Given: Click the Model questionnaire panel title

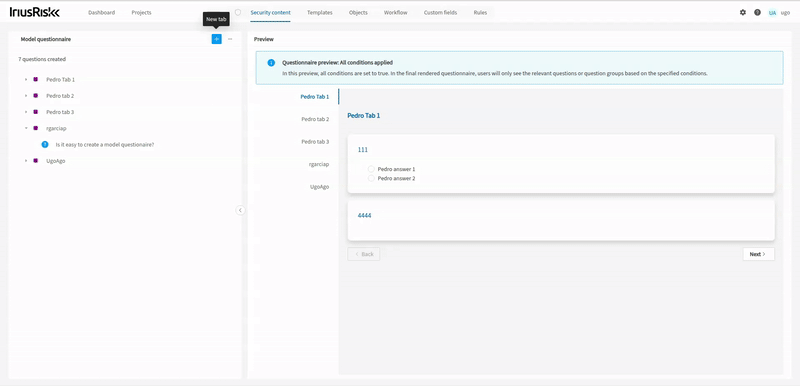Looking at the screenshot, I should 46,39.
